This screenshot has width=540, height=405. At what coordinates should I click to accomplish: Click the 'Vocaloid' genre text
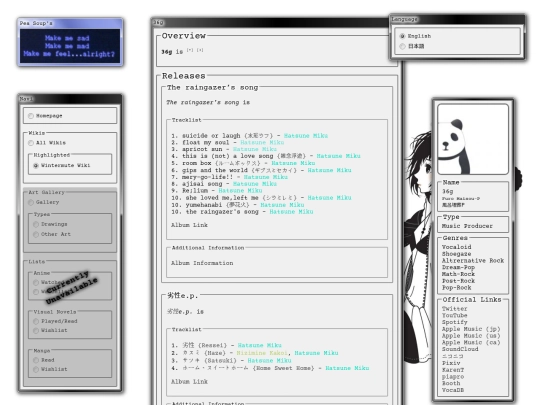point(456,247)
